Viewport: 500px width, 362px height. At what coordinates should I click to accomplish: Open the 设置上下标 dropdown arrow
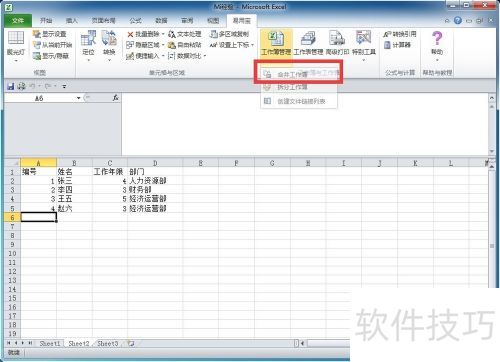[x=253, y=45]
